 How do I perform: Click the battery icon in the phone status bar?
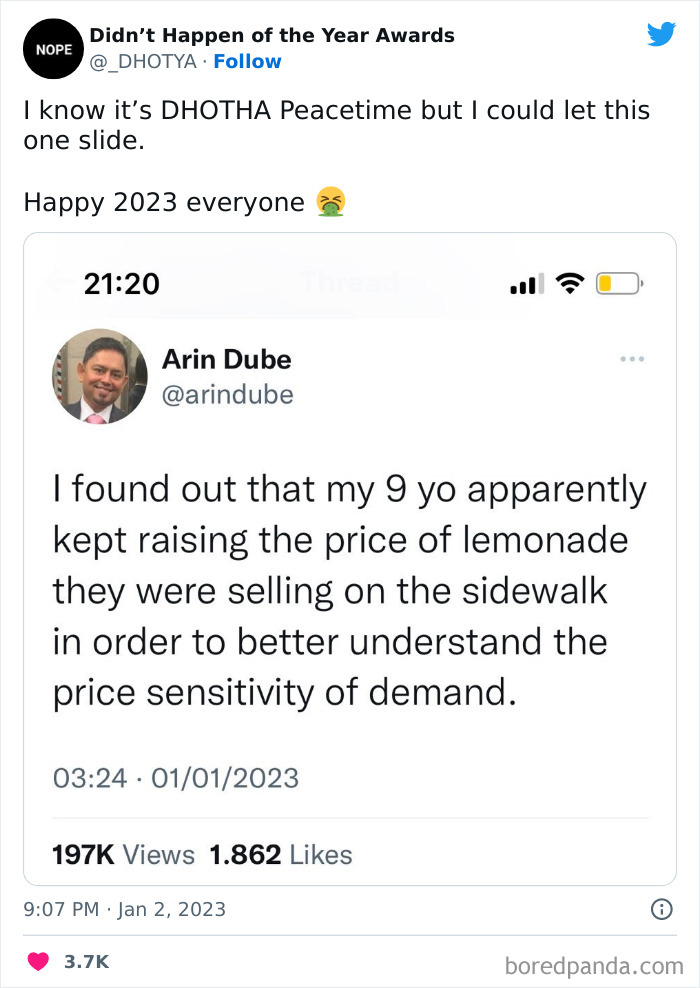click(x=618, y=284)
